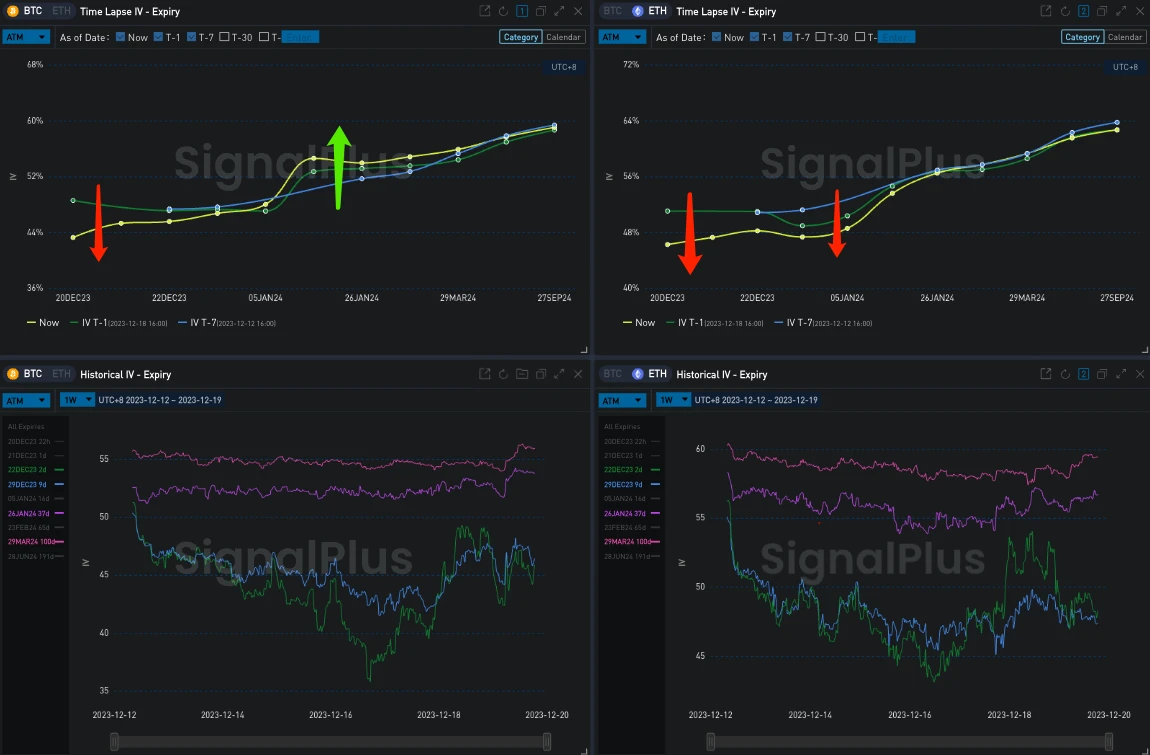Duplicate the BTC Historical IV panel
Viewport: 1150px width, 755px height.
point(540,374)
